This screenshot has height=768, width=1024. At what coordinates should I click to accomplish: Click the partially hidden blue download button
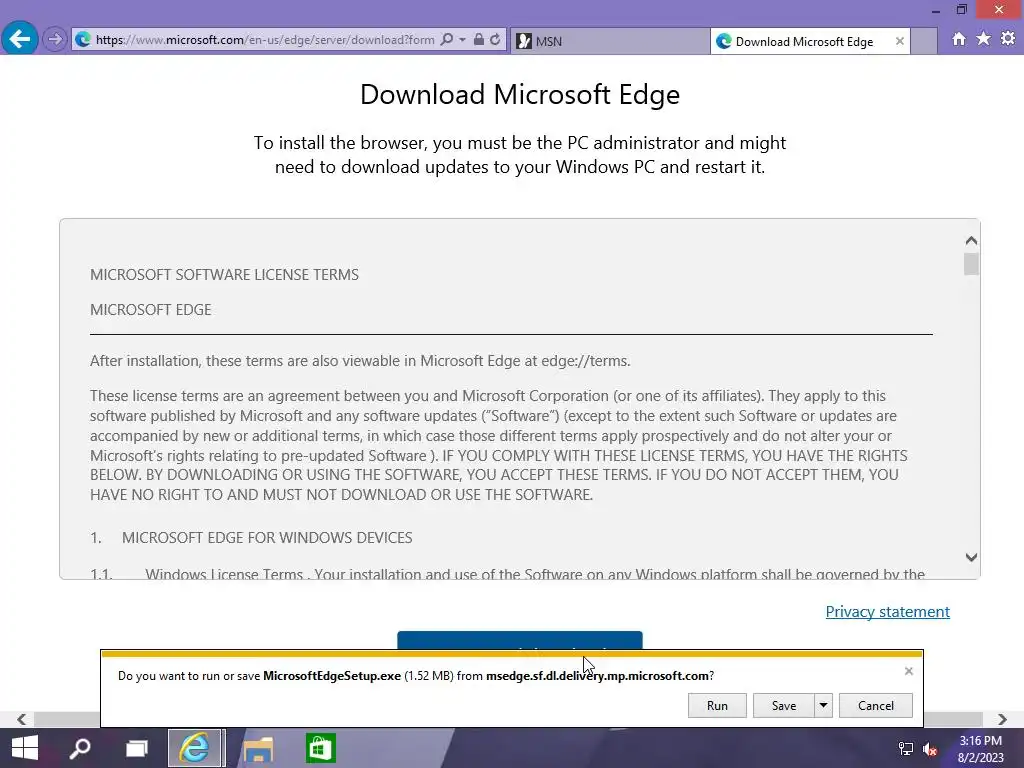(x=520, y=641)
